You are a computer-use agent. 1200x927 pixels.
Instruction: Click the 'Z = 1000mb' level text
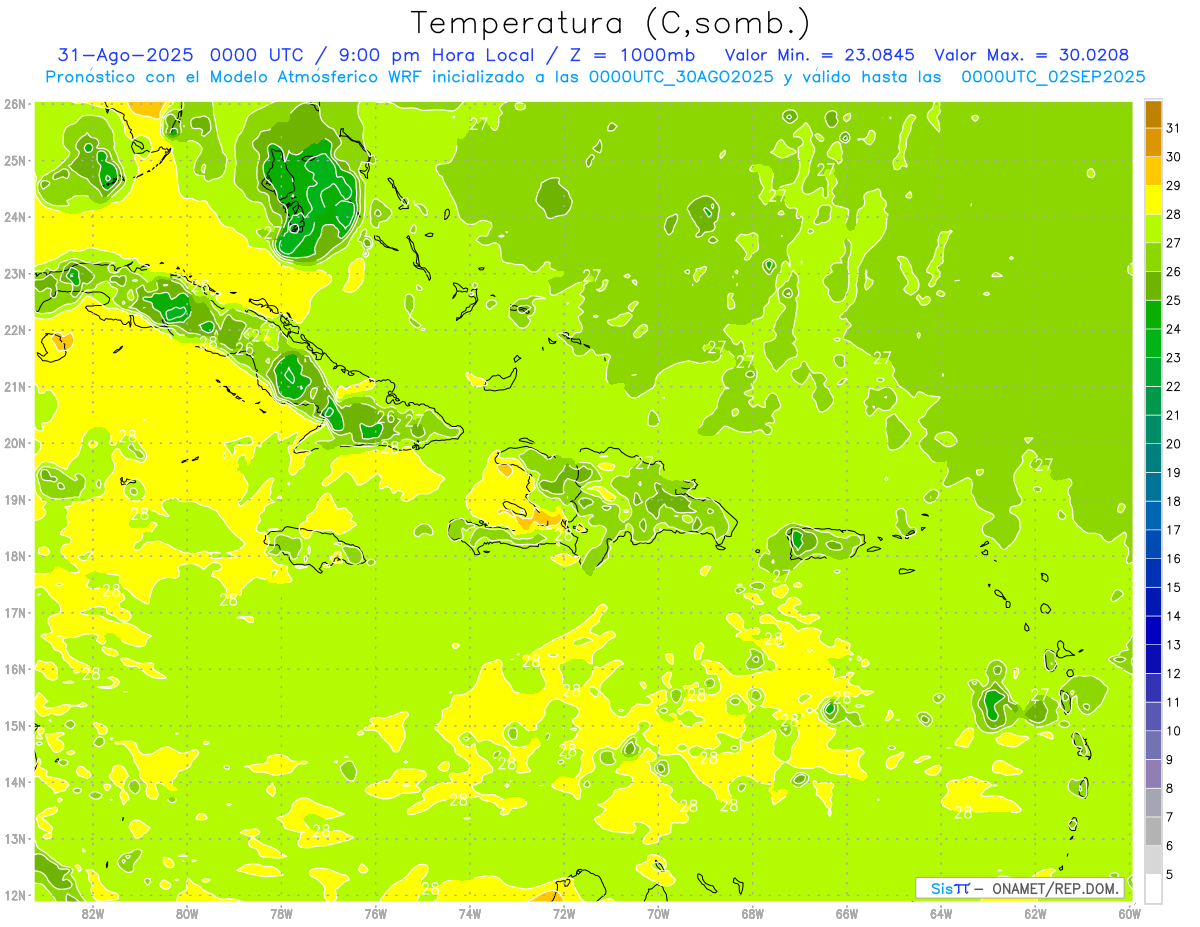(x=631, y=56)
